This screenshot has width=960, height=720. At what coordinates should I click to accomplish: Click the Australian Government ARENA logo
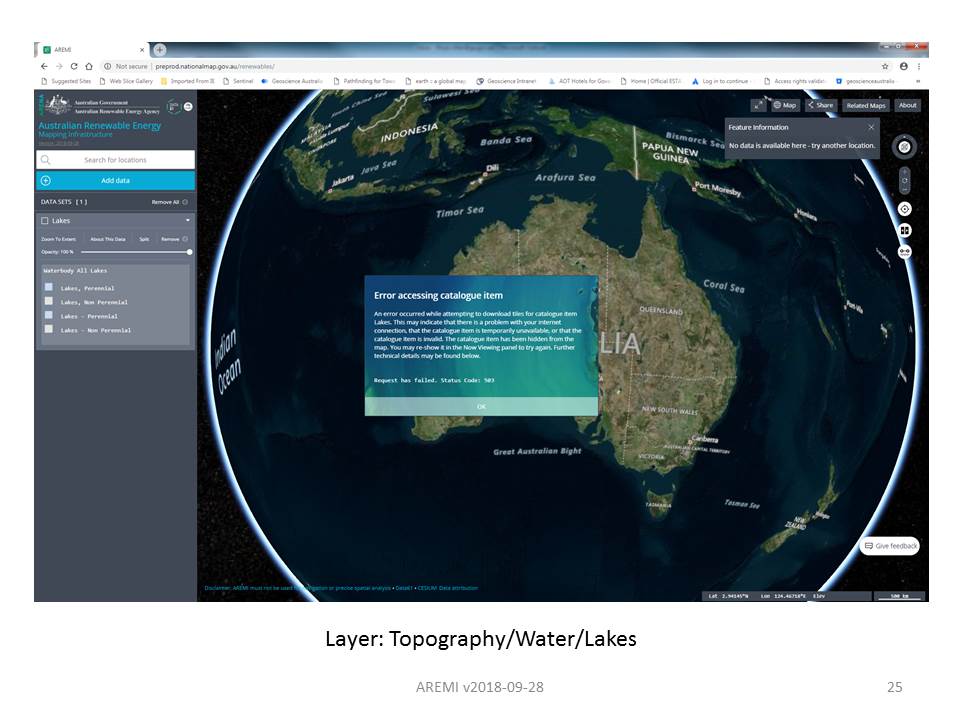(100, 105)
